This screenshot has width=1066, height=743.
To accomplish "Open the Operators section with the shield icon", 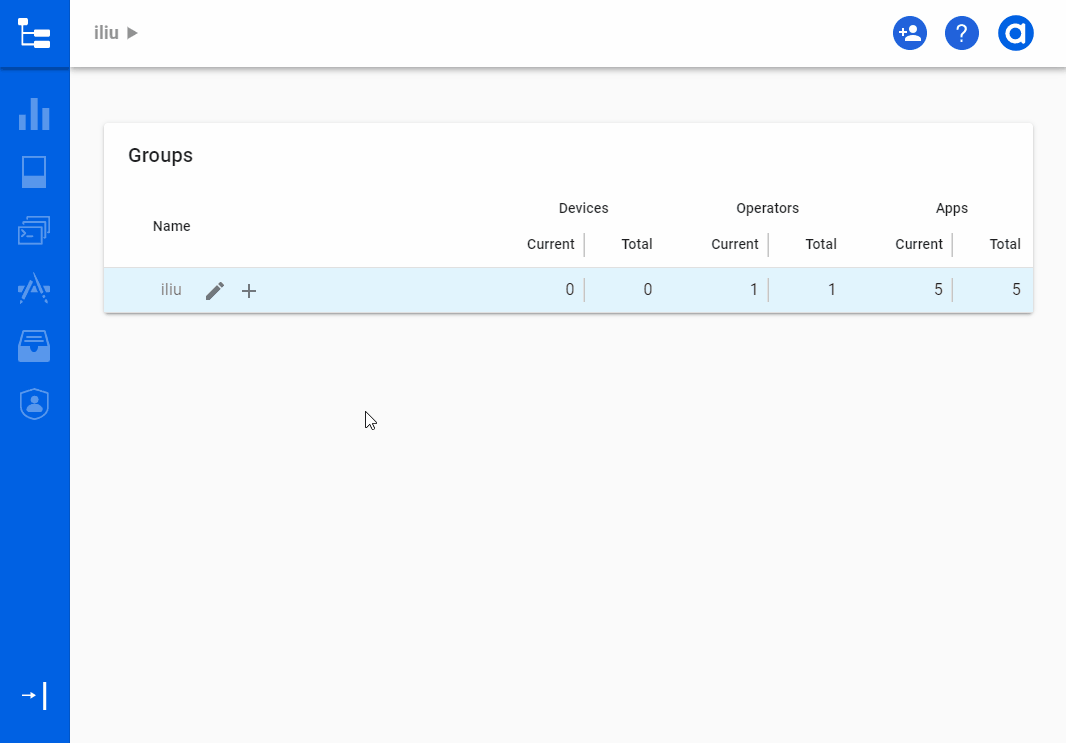I will click(34, 403).
